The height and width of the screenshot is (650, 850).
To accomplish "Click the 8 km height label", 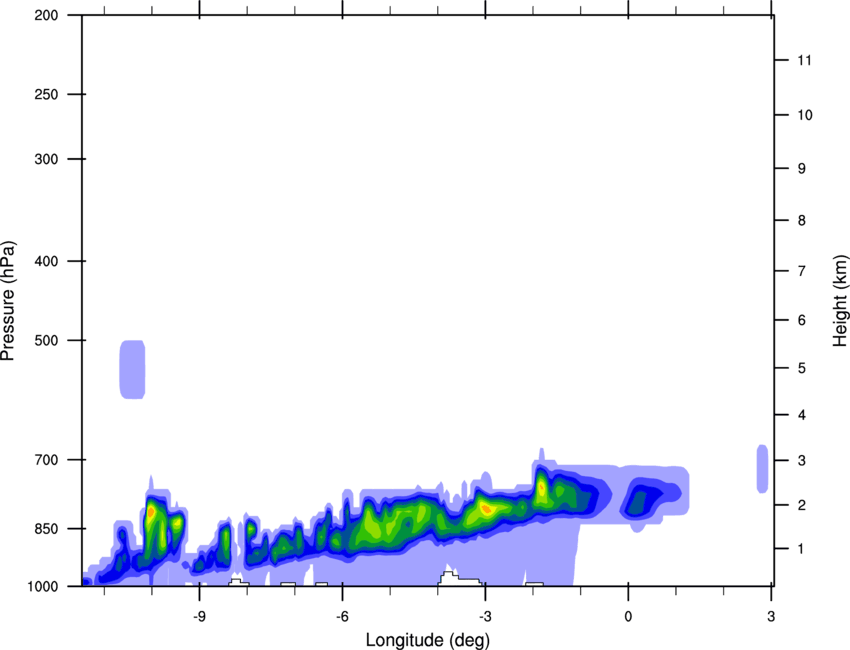I will tap(801, 220).
